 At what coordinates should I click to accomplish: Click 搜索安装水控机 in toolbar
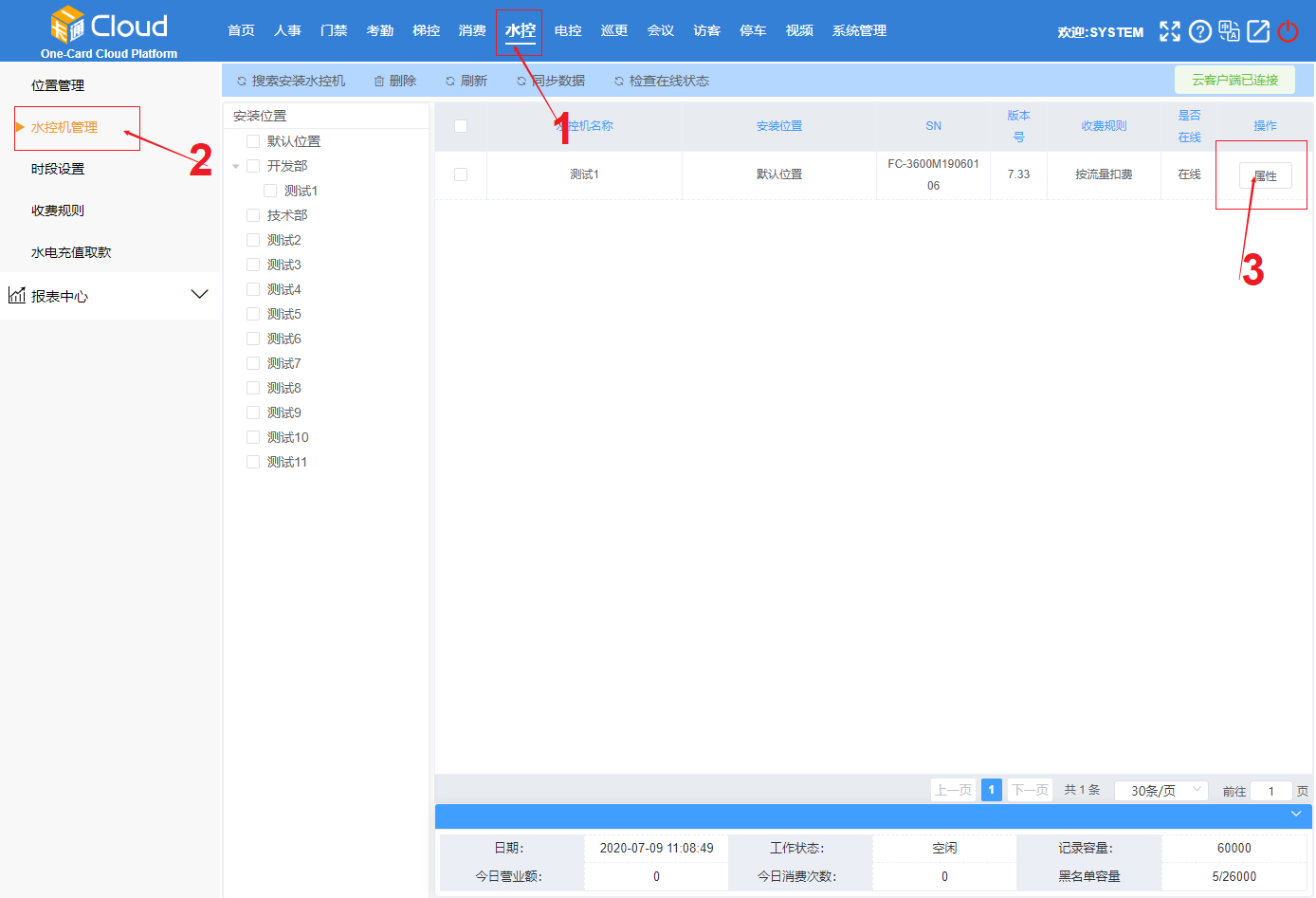pyautogui.click(x=291, y=81)
